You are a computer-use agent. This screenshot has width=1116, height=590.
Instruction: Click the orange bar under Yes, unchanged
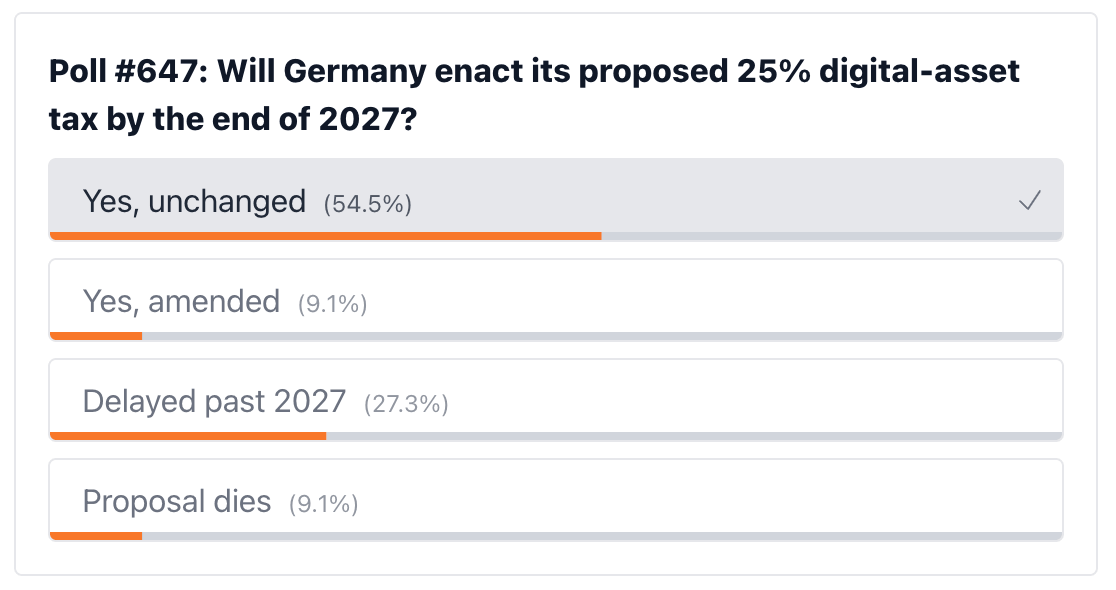(x=325, y=236)
